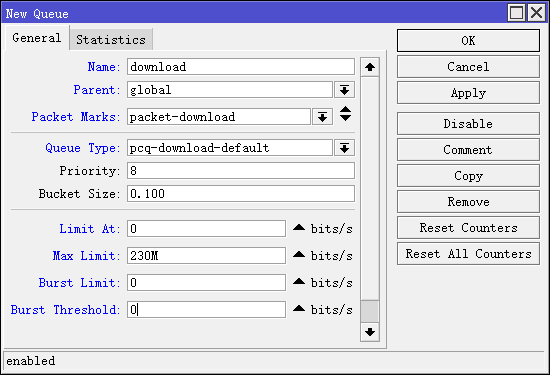Click the Max Limit field showing 230M
The image size is (550, 375).
207,256
